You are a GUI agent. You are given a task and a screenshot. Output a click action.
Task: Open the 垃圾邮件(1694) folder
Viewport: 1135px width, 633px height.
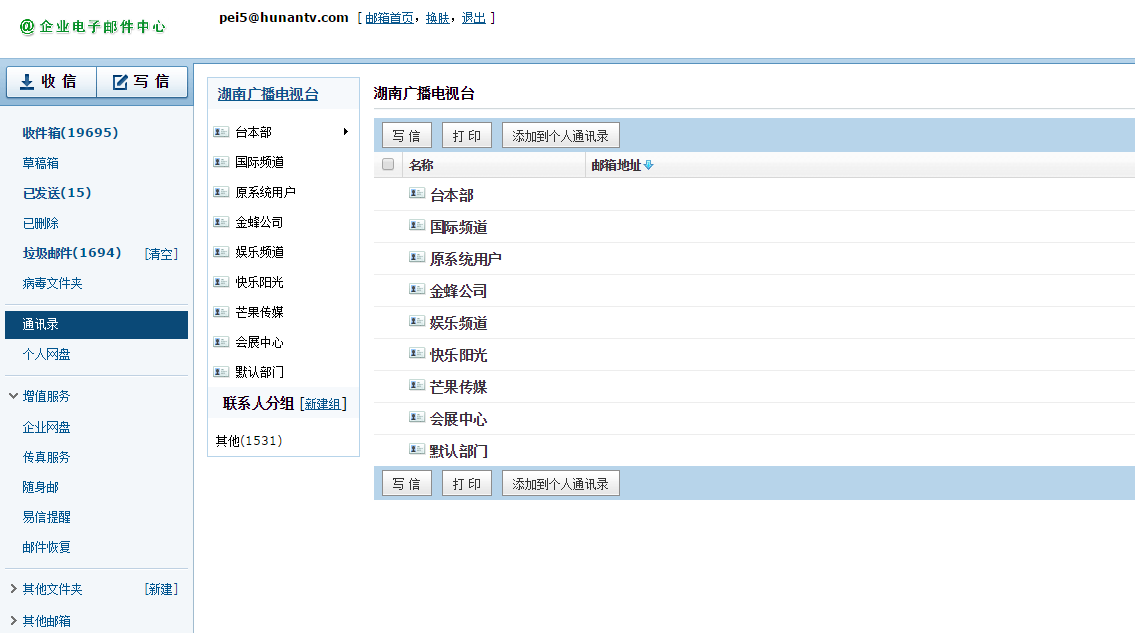click(72, 253)
